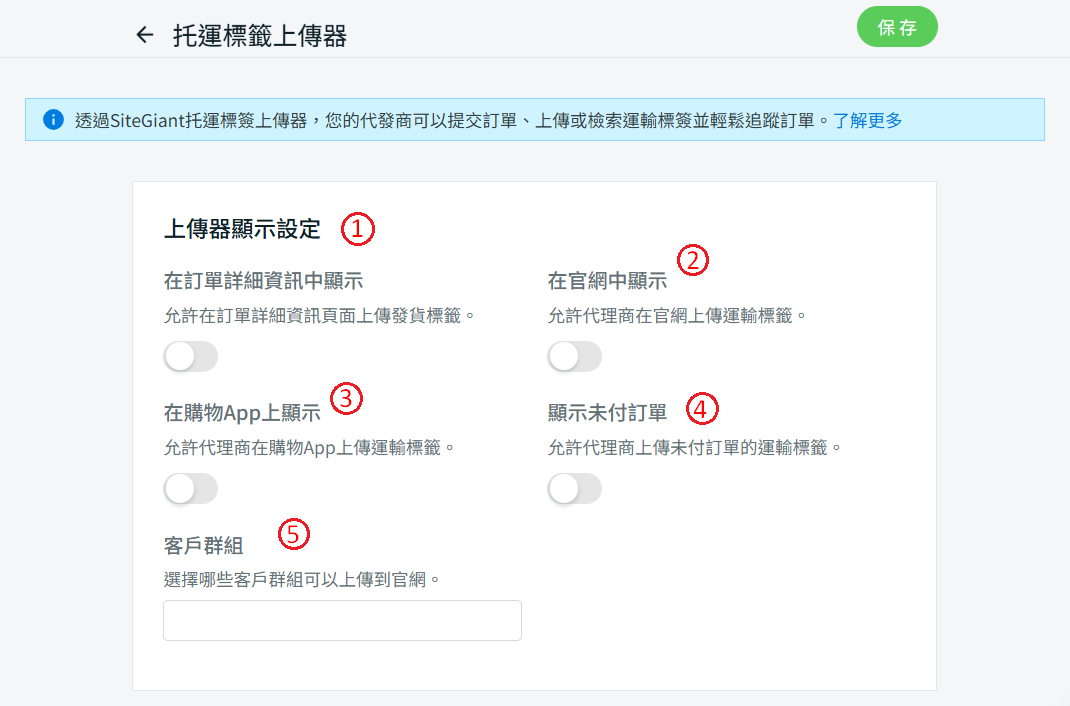Click the SiteGiant info banner text
The image size is (1070, 706).
(x=450, y=121)
